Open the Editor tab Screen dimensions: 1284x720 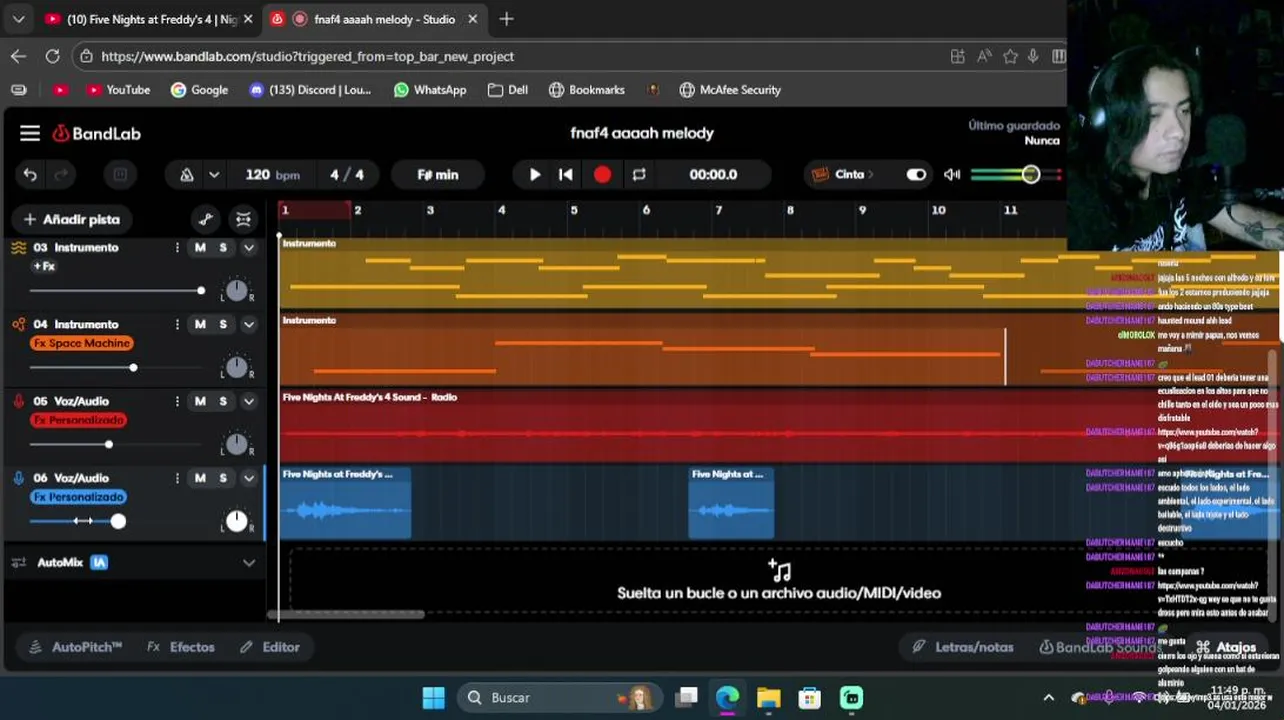tap(270, 647)
